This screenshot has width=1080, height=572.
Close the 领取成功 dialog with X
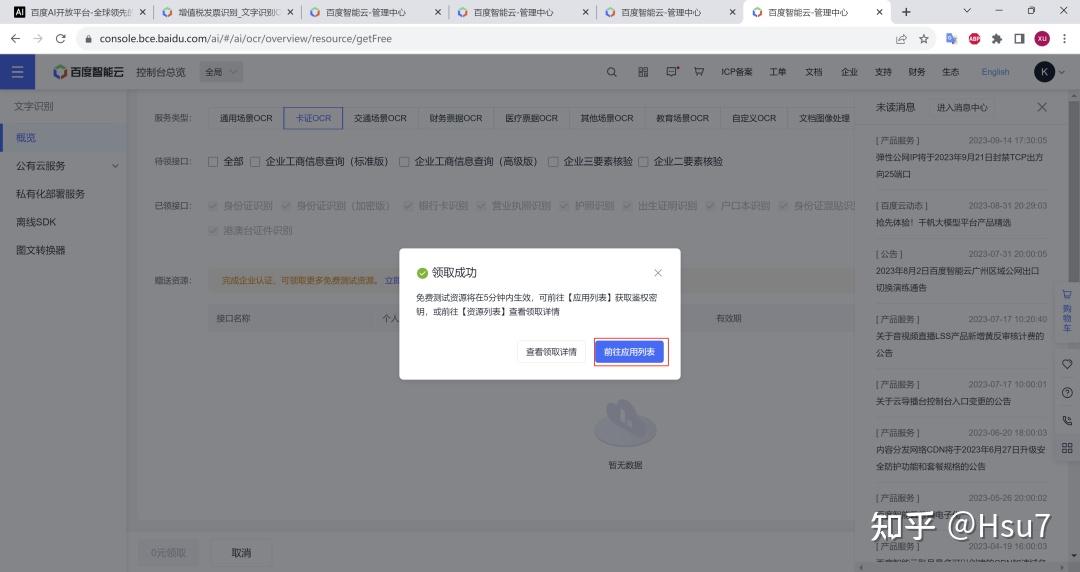658,273
